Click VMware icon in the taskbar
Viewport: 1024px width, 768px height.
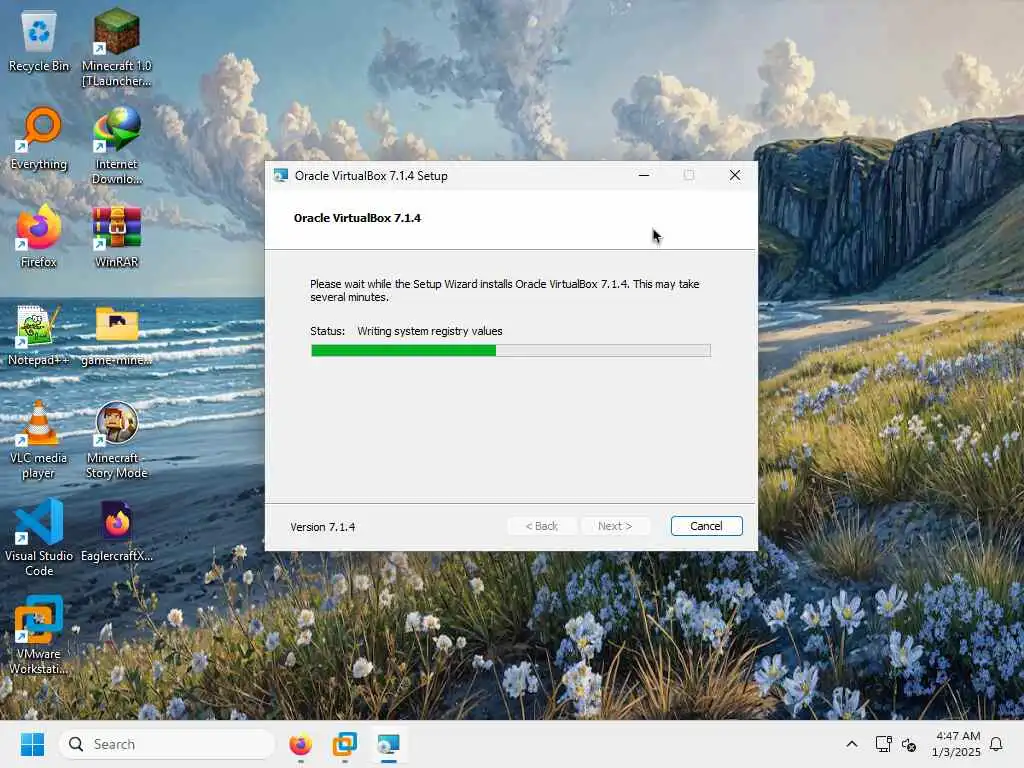[x=344, y=744]
